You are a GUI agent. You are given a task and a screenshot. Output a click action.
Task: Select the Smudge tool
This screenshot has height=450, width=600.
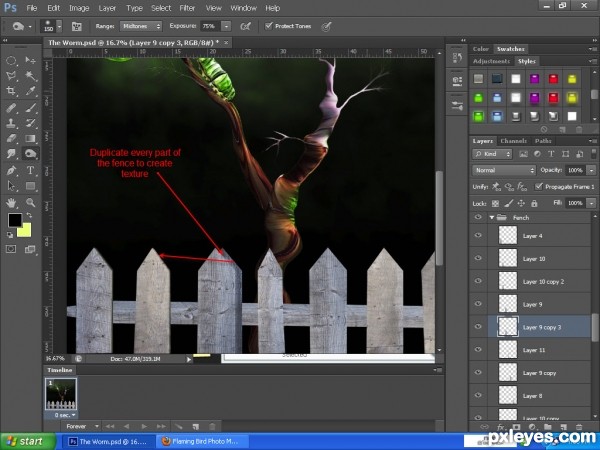[x=11, y=153]
